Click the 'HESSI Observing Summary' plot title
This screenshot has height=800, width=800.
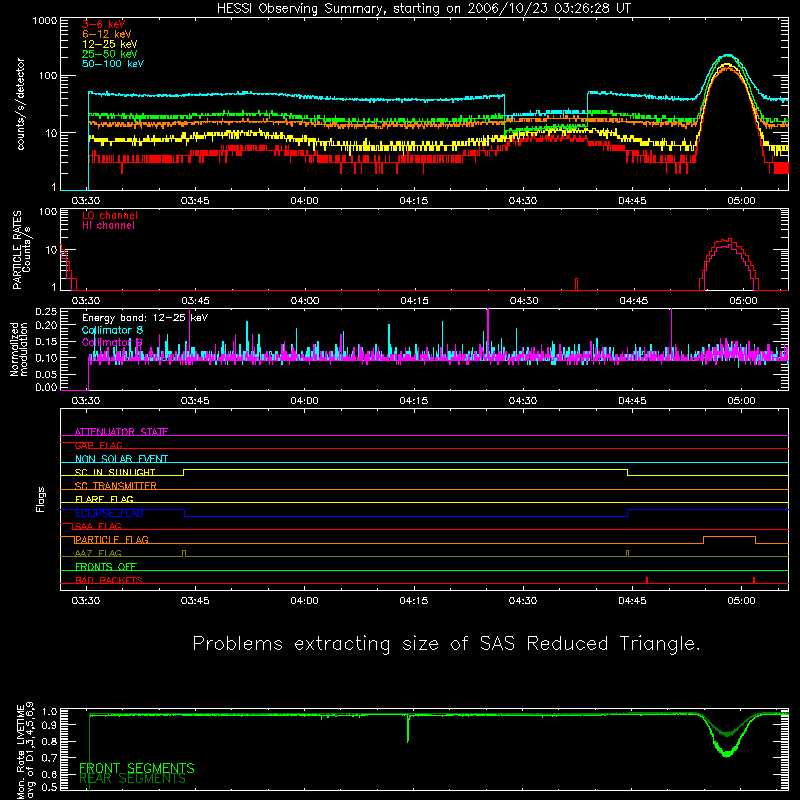coord(423,9)
